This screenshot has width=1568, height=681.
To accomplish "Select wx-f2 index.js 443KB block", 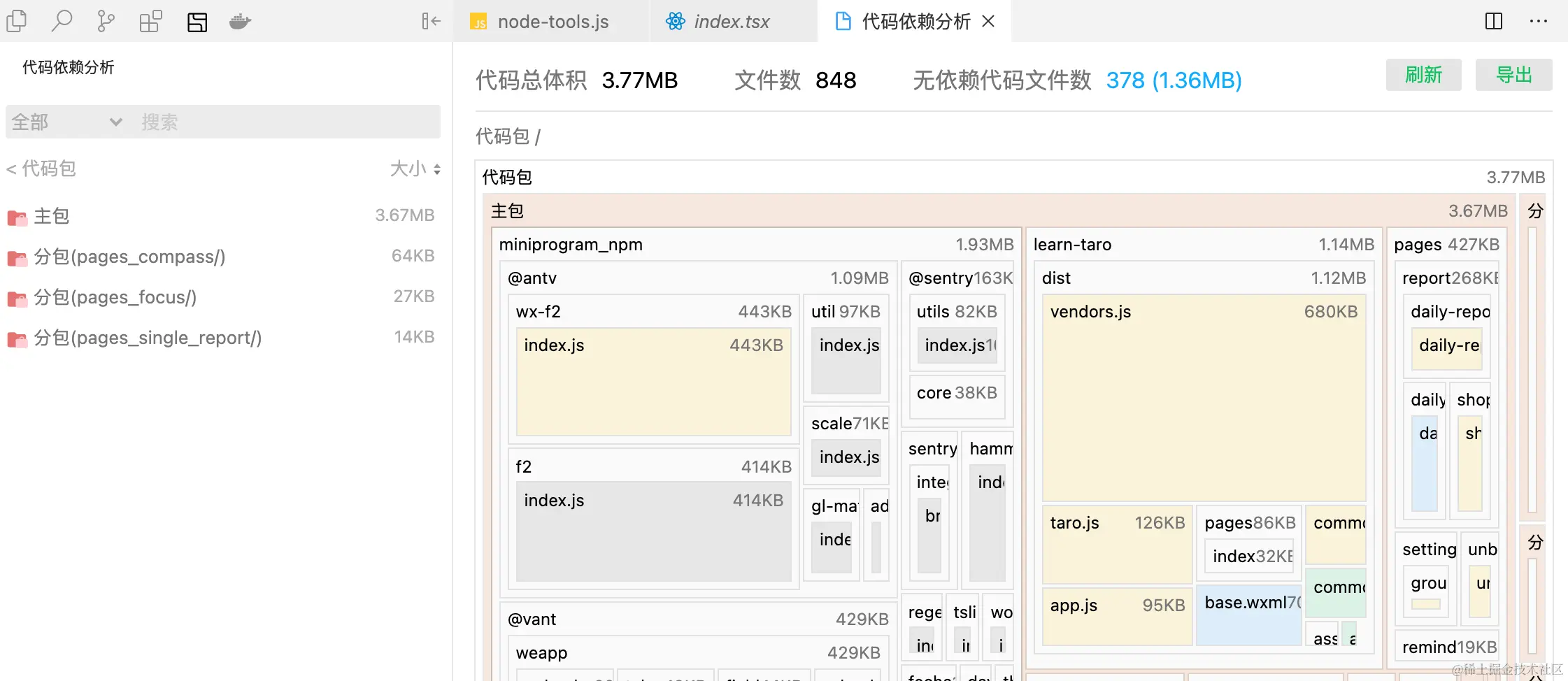I will [x=653, y=382].
